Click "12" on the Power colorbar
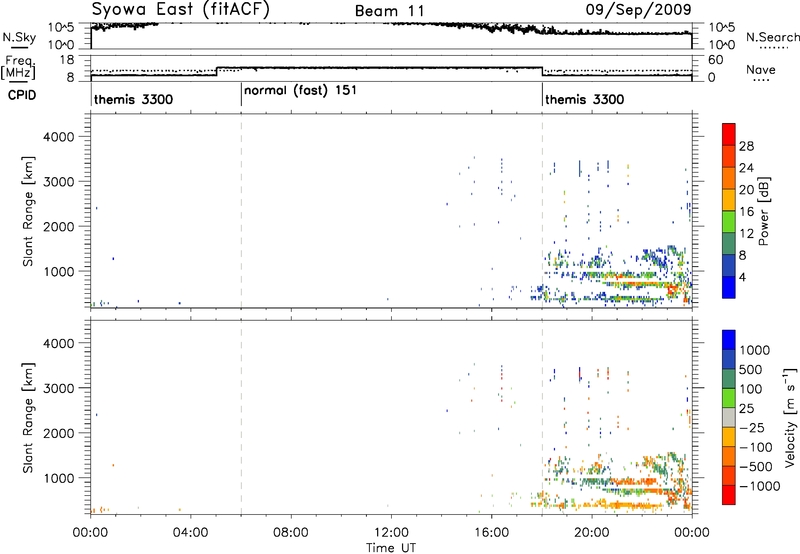The width and height of the screenshot is (800, 554). (x=746, y=234)
